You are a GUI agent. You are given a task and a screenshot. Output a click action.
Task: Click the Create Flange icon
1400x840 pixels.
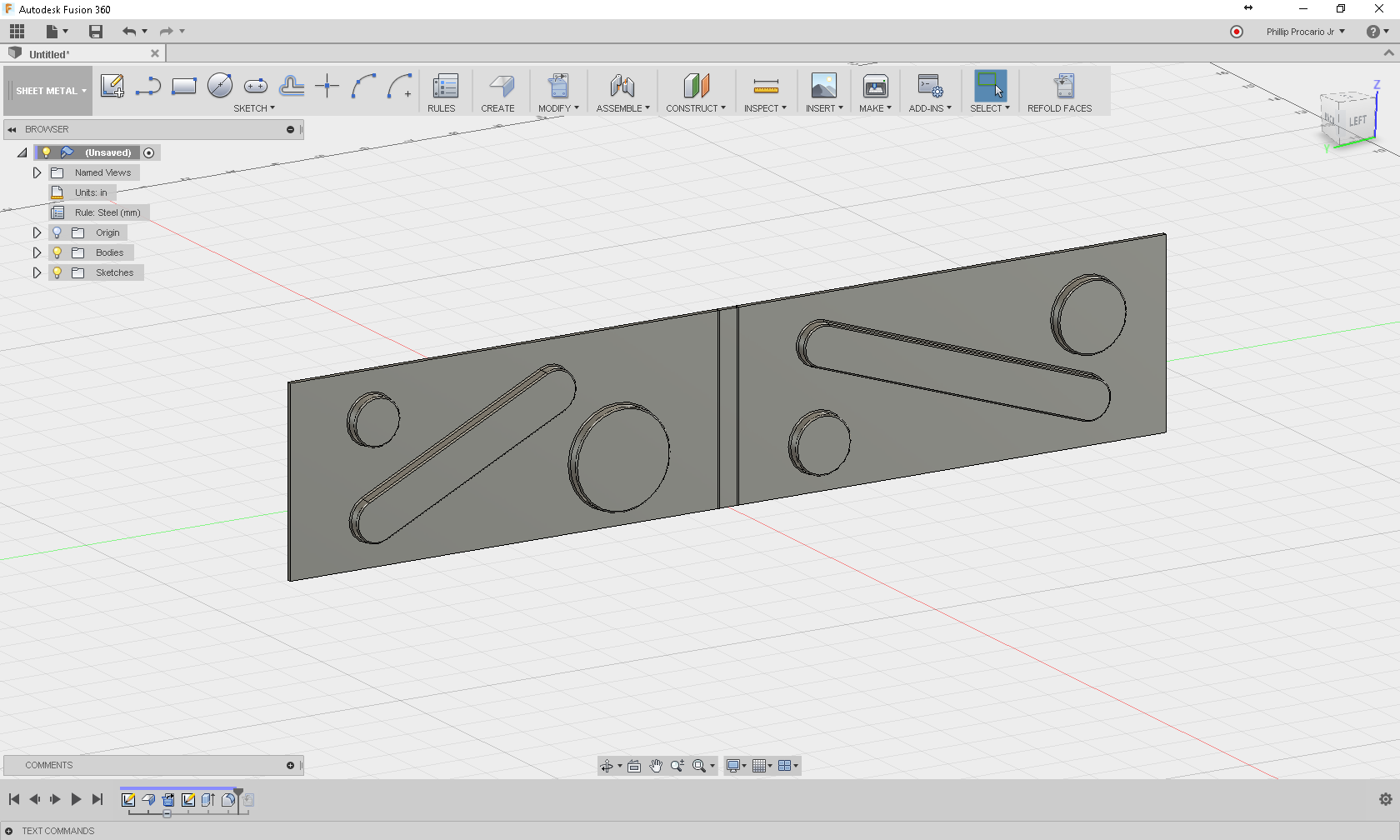click(x=501, y=86)
